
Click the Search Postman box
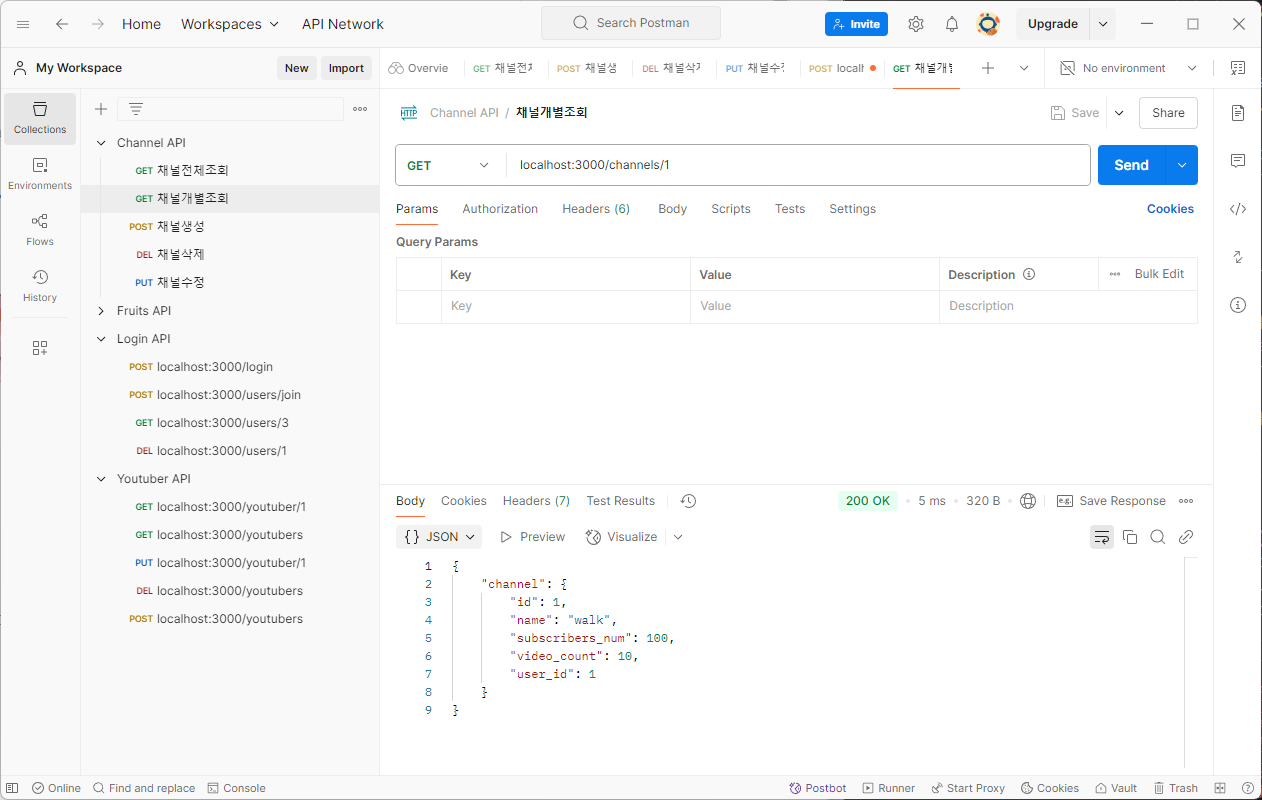point(631,23)
